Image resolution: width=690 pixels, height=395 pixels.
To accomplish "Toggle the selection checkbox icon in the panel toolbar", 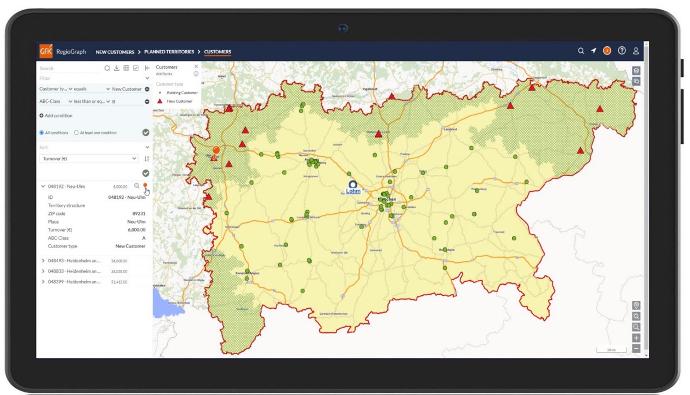I will click(136, 68).
